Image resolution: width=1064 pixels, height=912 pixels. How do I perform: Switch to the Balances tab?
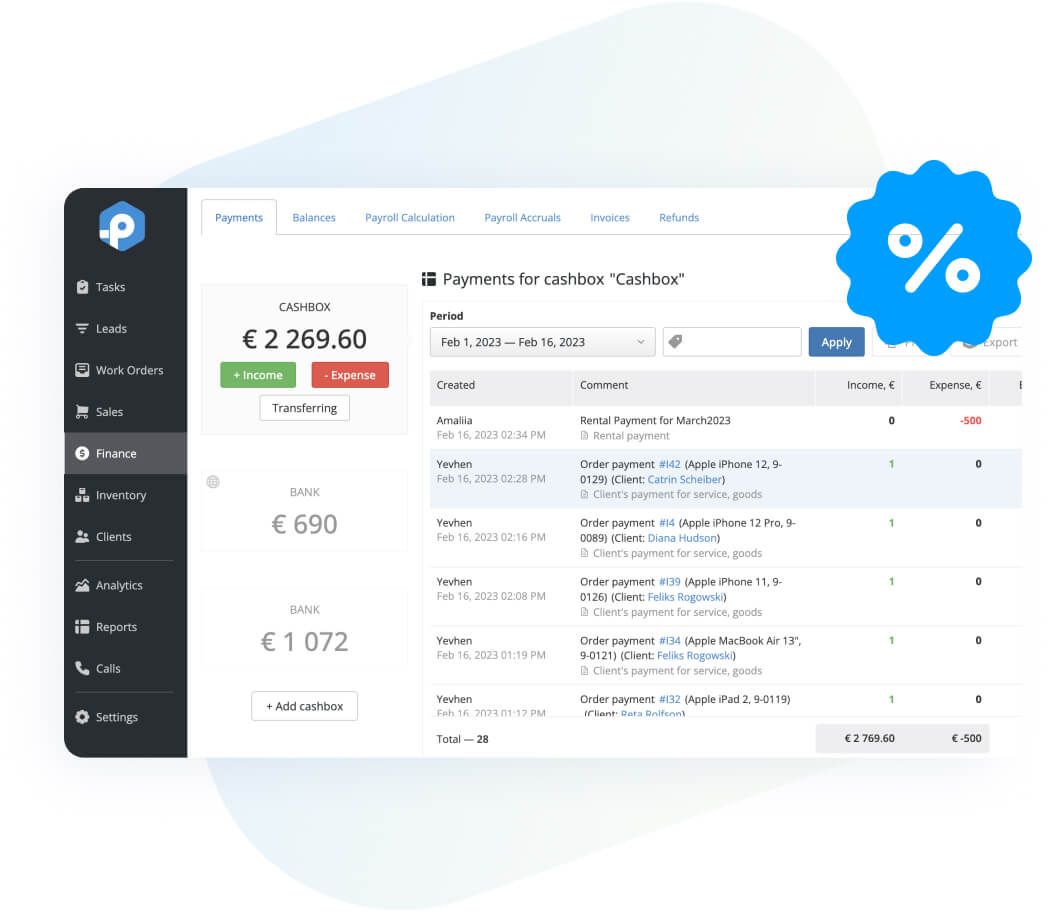point(313,217)
